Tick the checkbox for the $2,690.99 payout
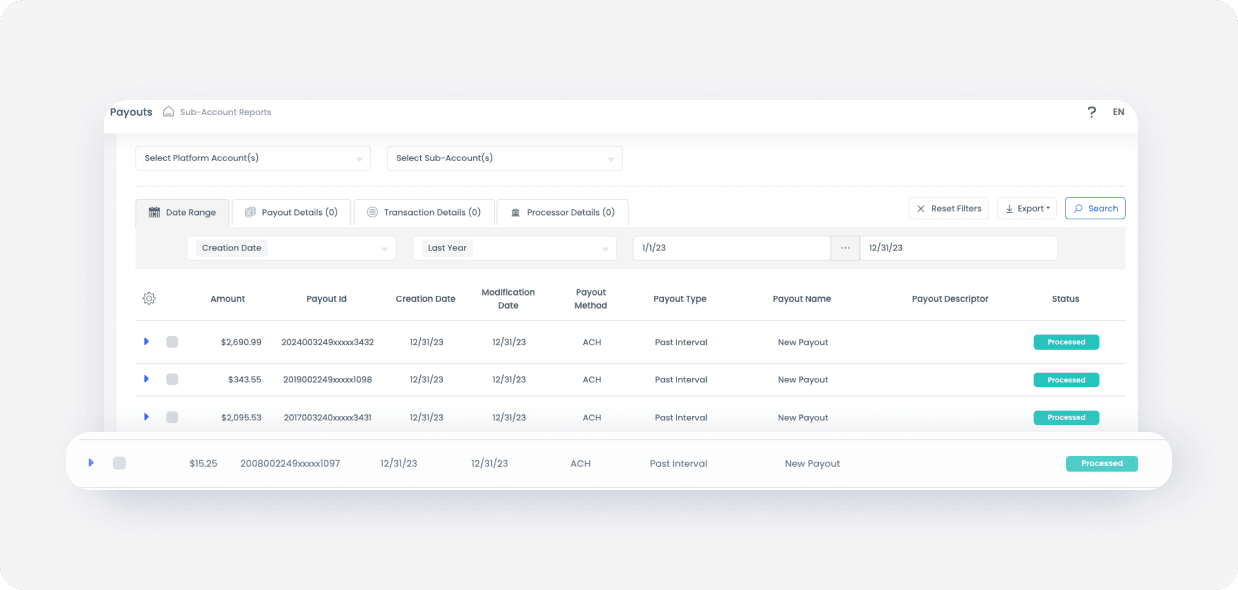The width and height of the screenshot is (1238, 590). tap(172, 342)
